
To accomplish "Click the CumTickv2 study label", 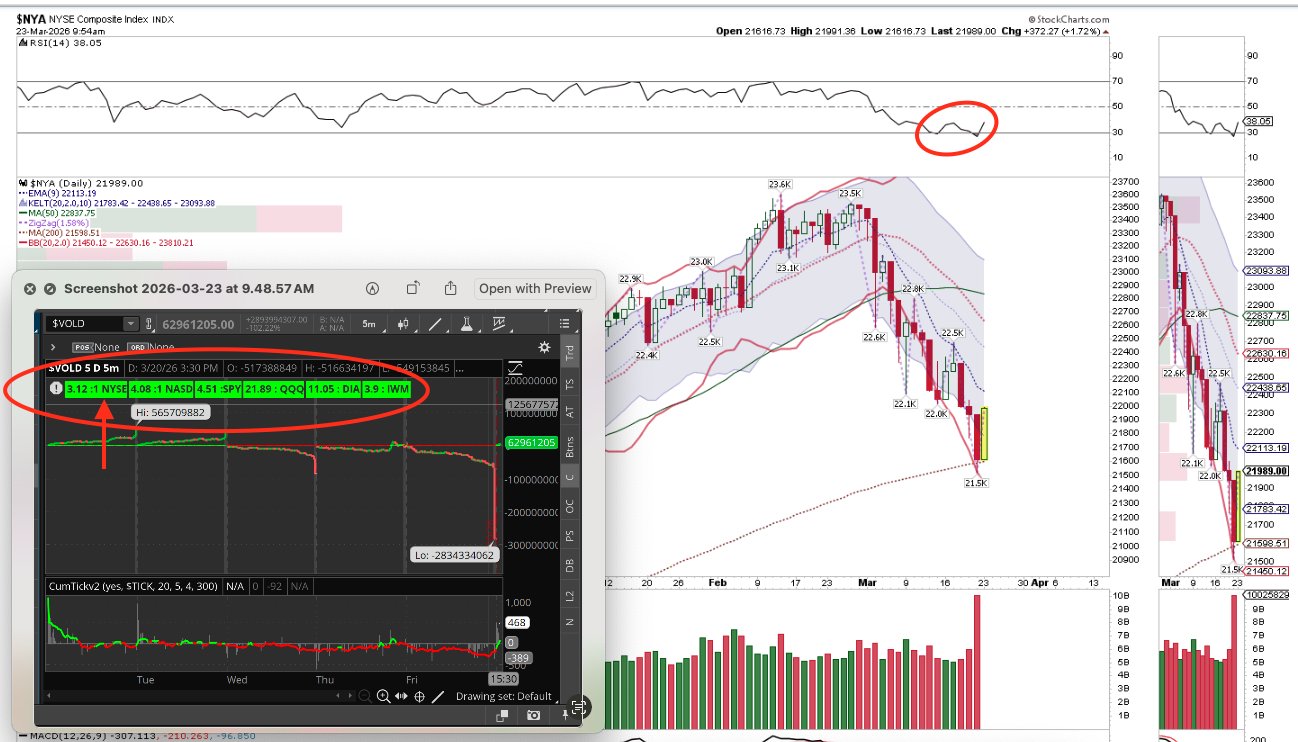I will click(134, 587).
